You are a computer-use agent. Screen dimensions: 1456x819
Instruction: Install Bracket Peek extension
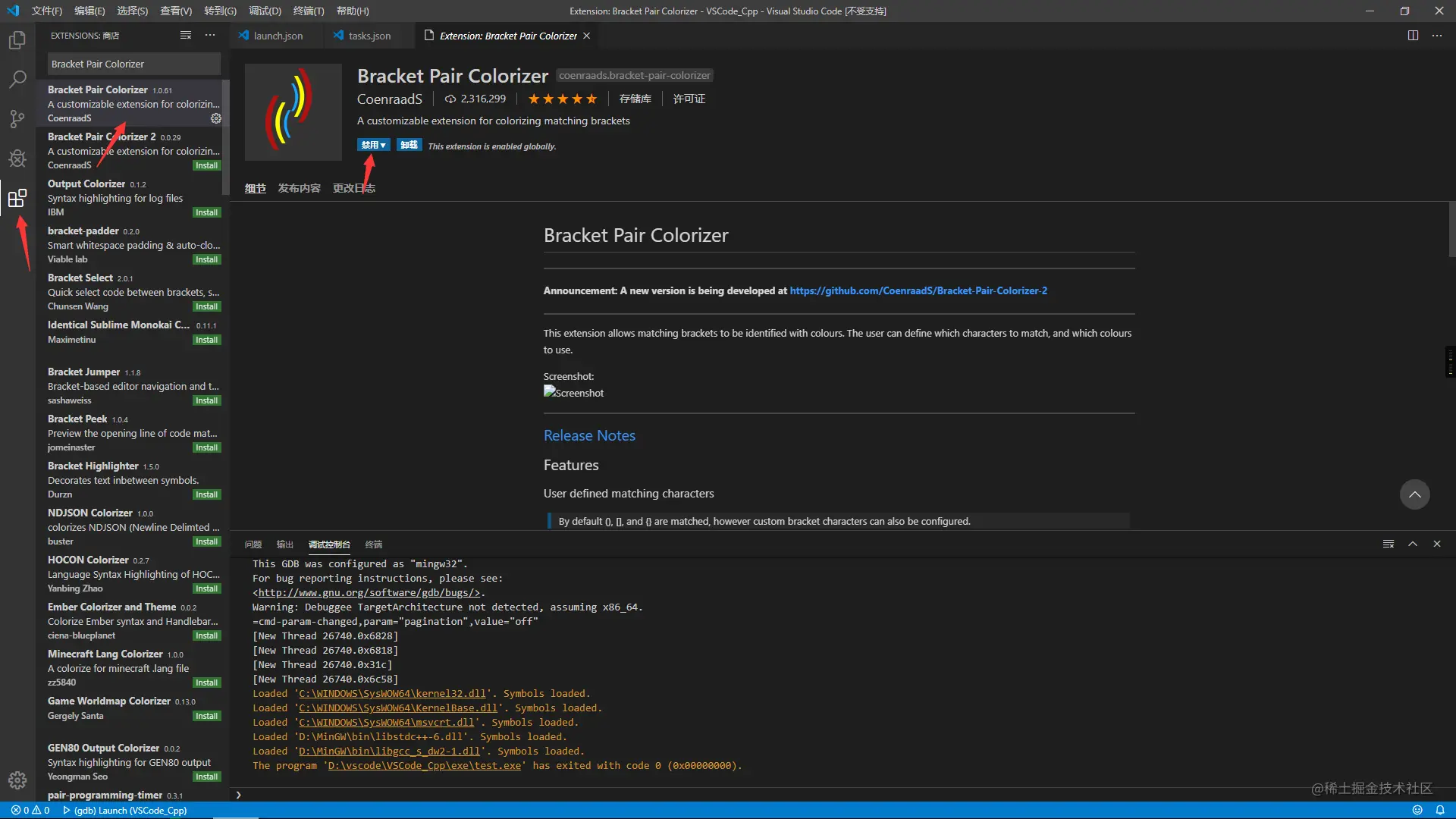pyautogui.click(x=206, y=447)
